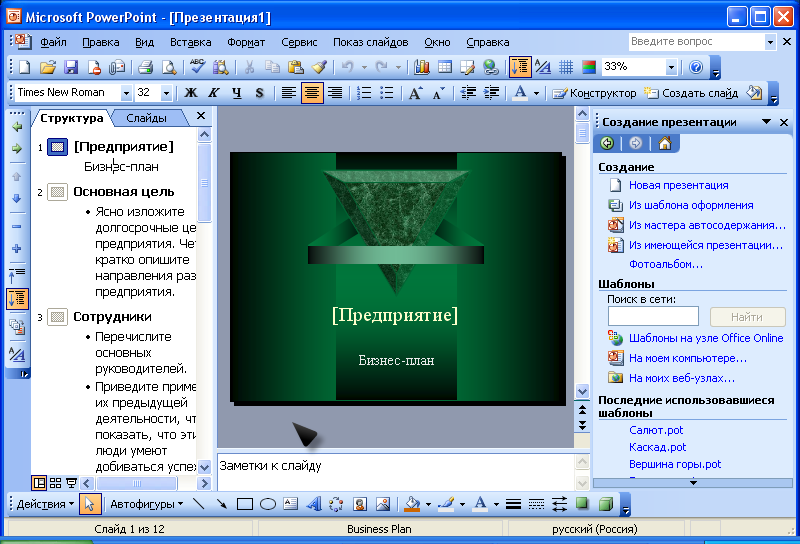The width and height of the screenshot is (800, 544).
Task: Open the Формат menu
Action: coord(246,42)
